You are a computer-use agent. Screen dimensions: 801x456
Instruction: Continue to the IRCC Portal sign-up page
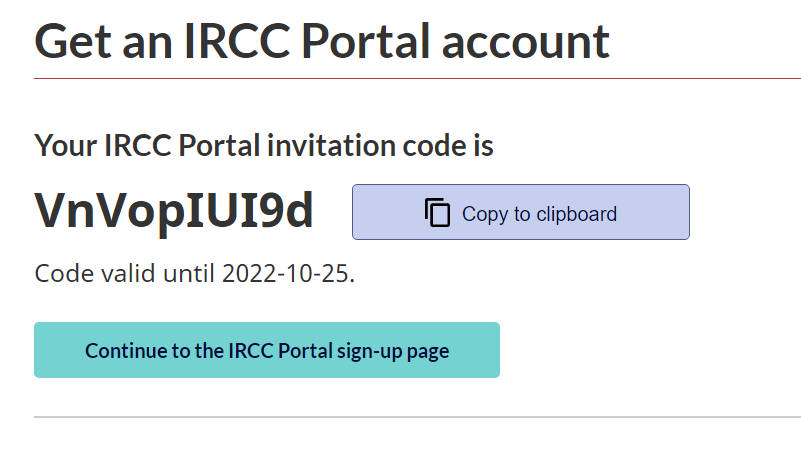(x=266, y=351)
